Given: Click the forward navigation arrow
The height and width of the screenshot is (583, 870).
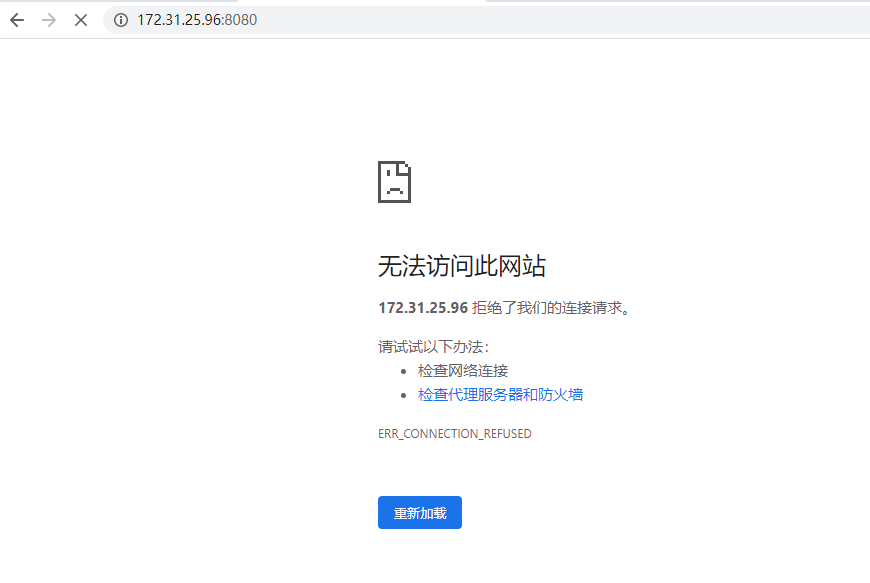Looking at the screenshot, I should point(49,20).
